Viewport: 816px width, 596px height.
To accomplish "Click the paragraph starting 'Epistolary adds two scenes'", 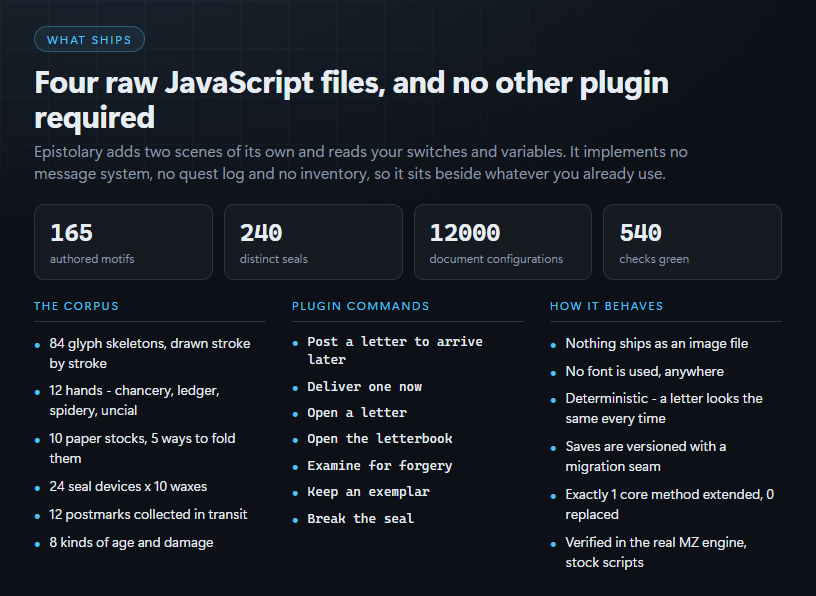I will click(361, 162).
